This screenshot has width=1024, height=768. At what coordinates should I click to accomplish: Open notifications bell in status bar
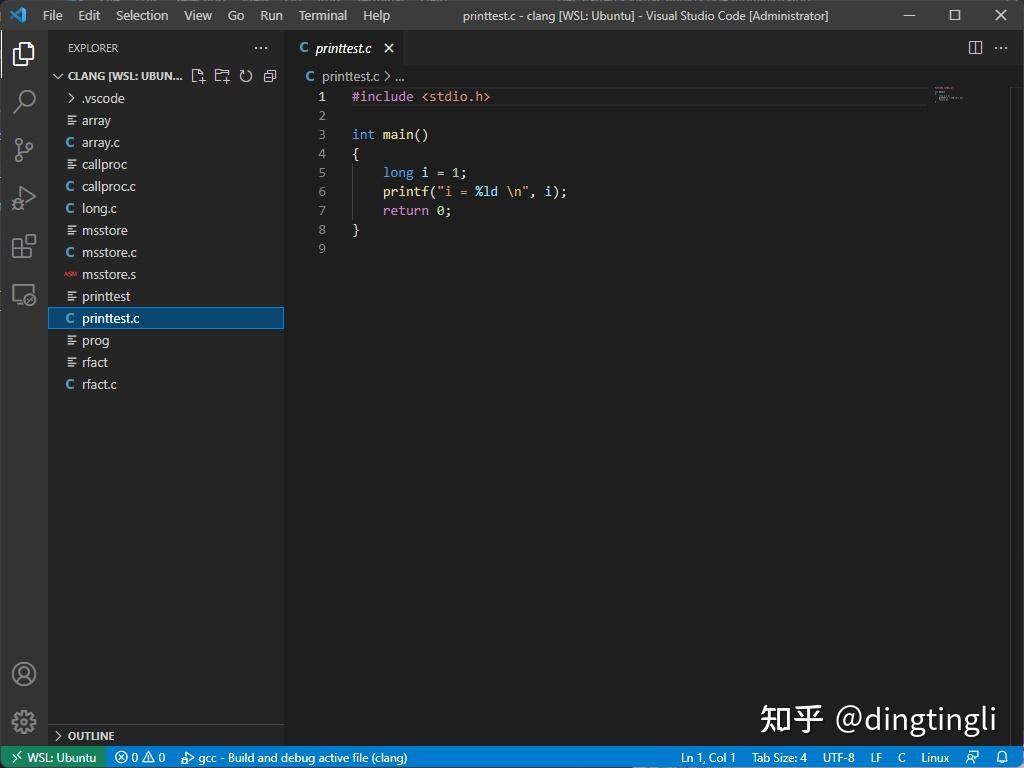pos(1002,758)
